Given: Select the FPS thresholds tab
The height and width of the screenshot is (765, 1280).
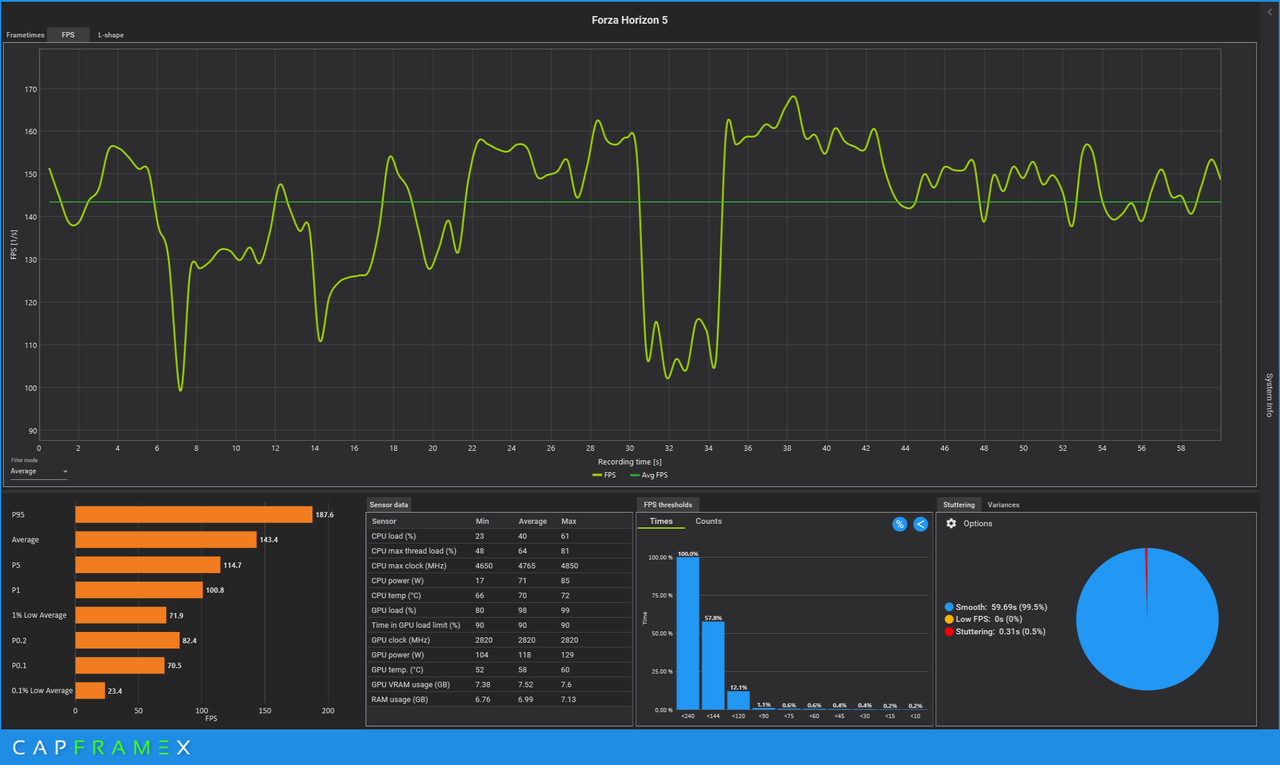Looking at the screenshot, I should point(668,505).
